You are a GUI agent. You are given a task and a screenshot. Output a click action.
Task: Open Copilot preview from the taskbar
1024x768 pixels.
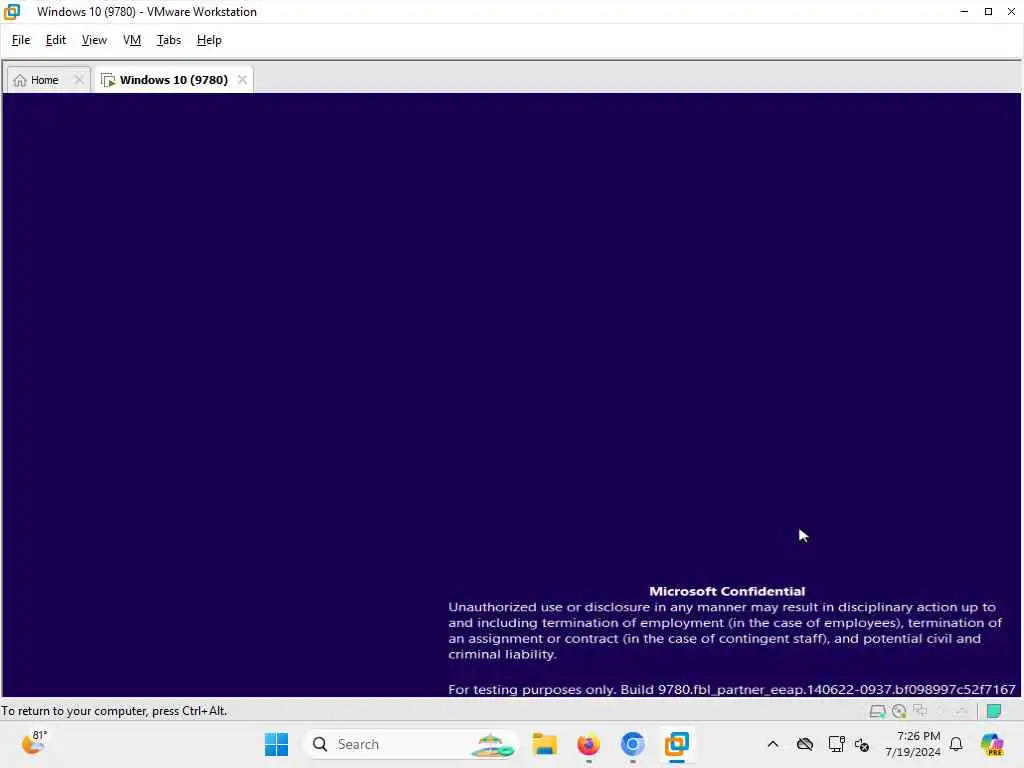[992, 744]
